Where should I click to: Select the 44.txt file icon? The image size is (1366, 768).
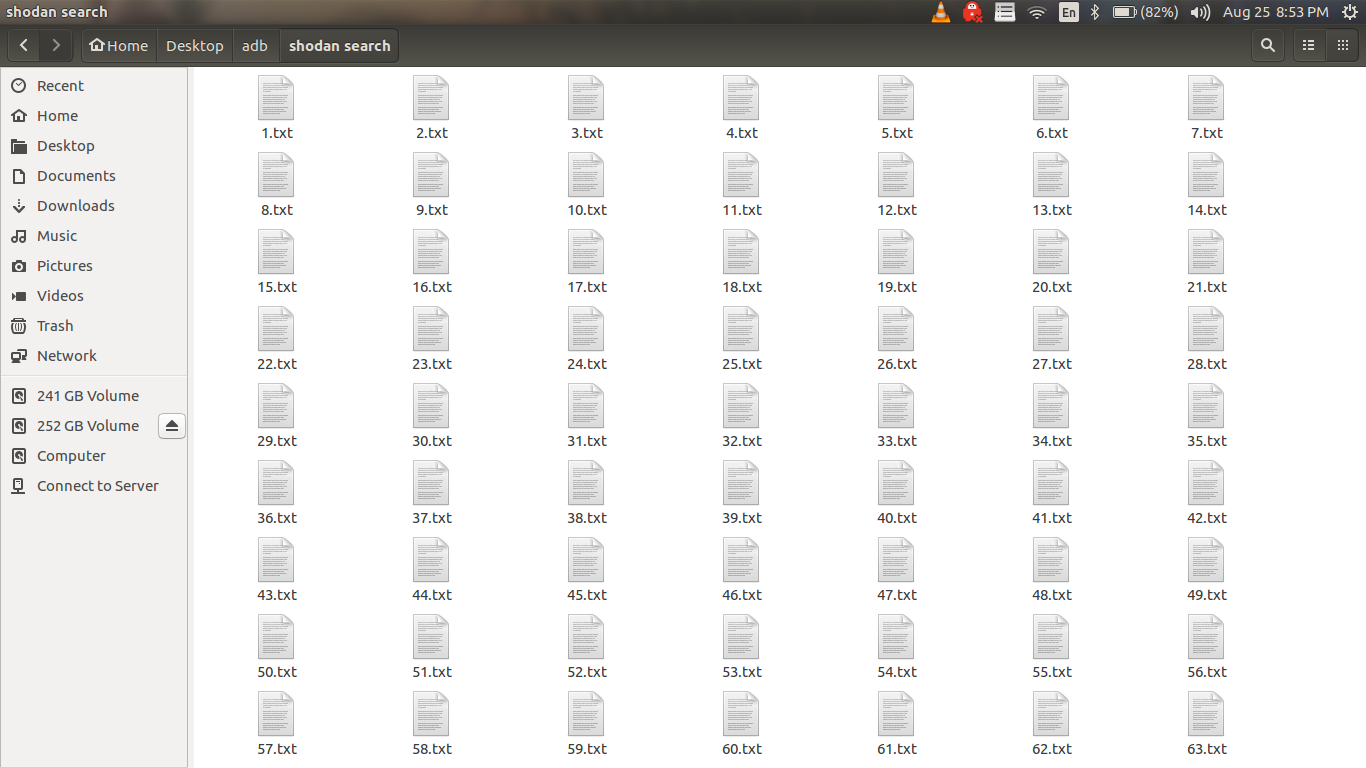coord(431,560)
